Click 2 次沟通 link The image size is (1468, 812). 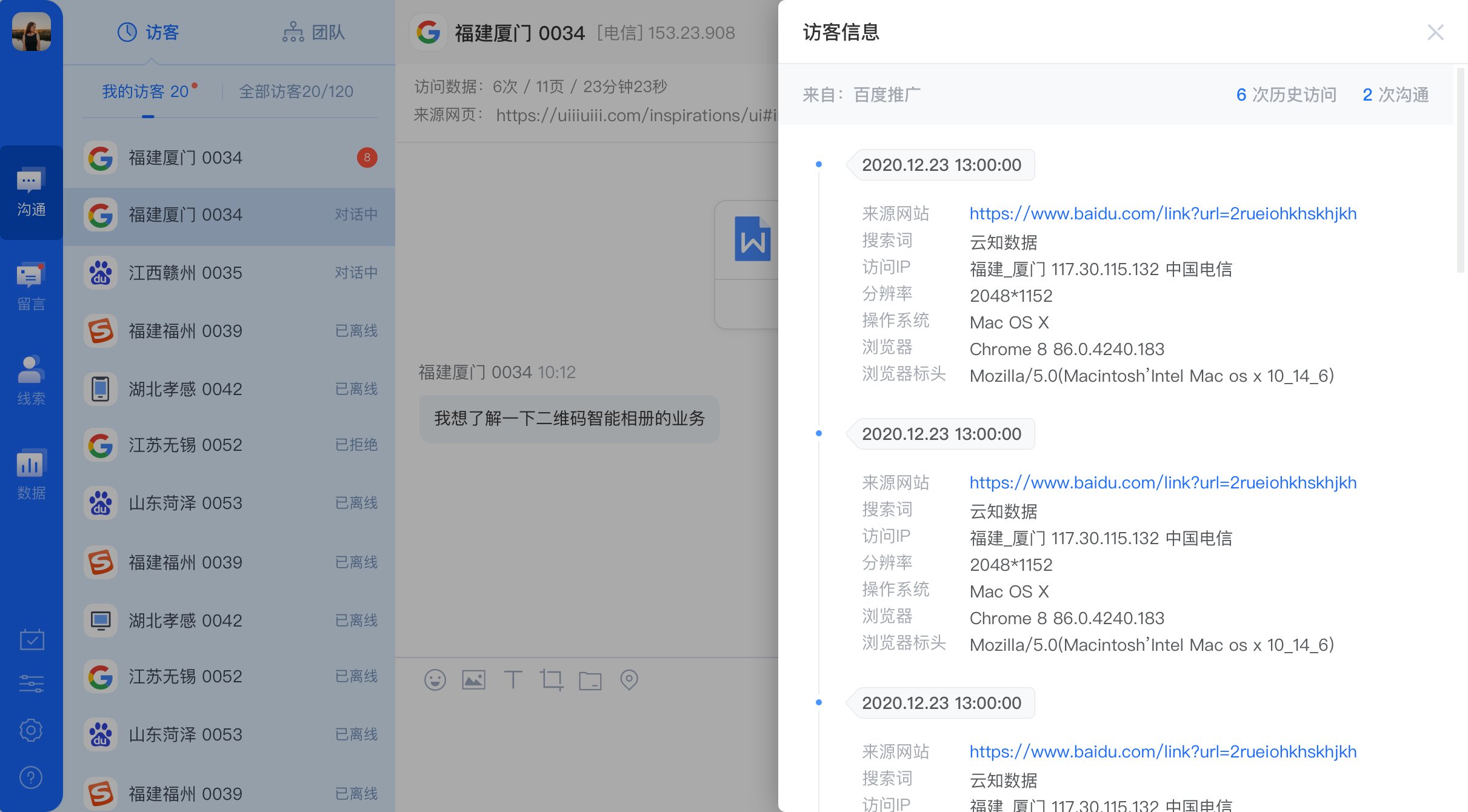tap(1395, 95)
